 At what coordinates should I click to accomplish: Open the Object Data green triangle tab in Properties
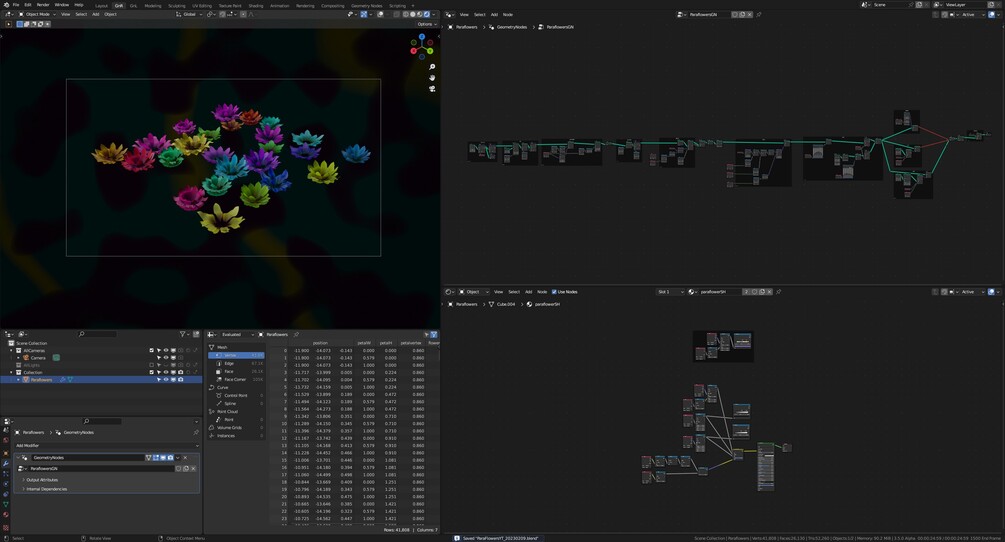pos(6,504)
